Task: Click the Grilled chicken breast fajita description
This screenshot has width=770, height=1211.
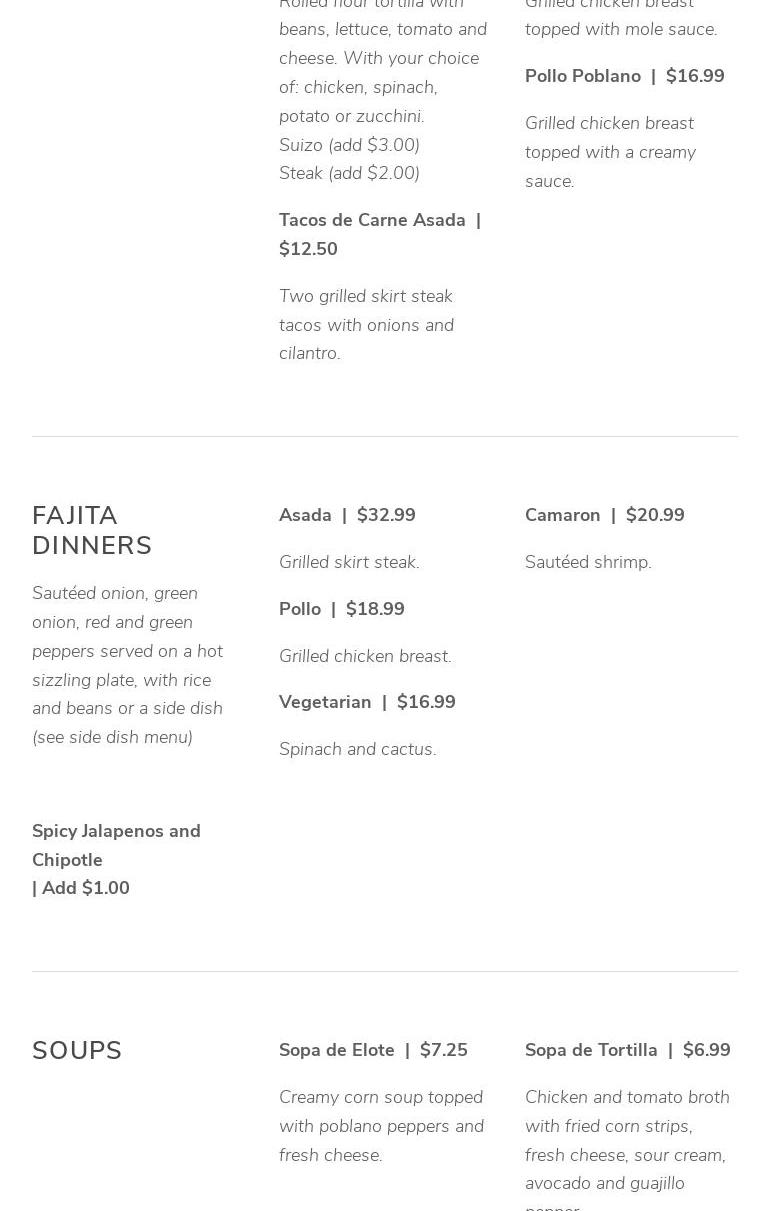Action: (x=365, y=656)
